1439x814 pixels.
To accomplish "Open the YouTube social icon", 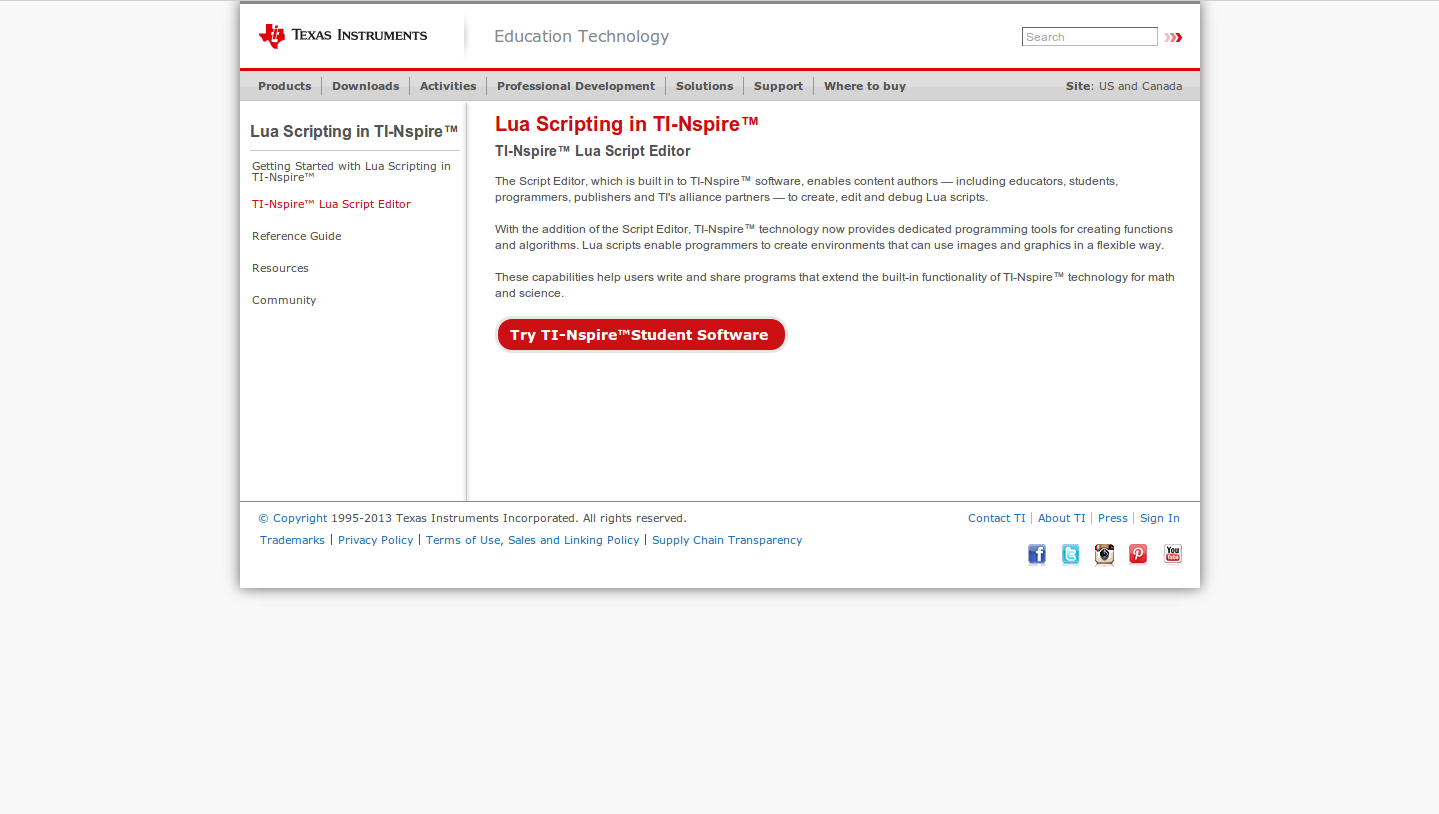I will pyautogui.click(x=1173, y=554).
